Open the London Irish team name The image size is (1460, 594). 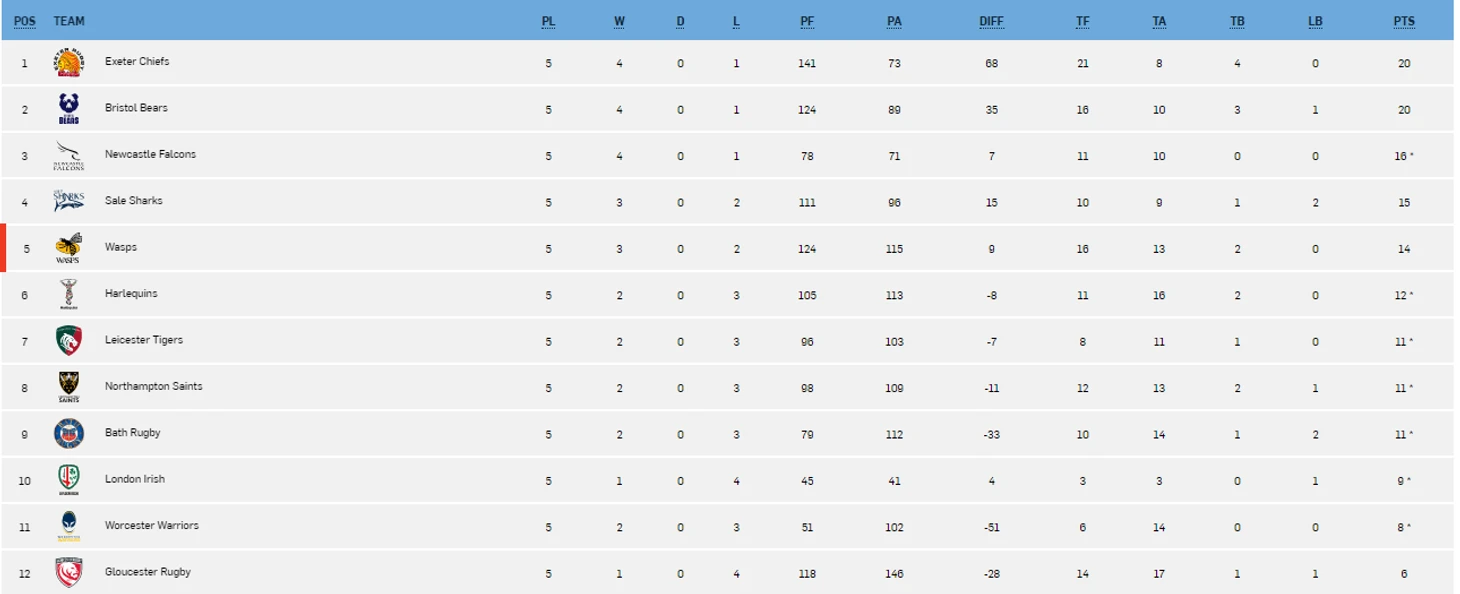click(x=135, y=479)
